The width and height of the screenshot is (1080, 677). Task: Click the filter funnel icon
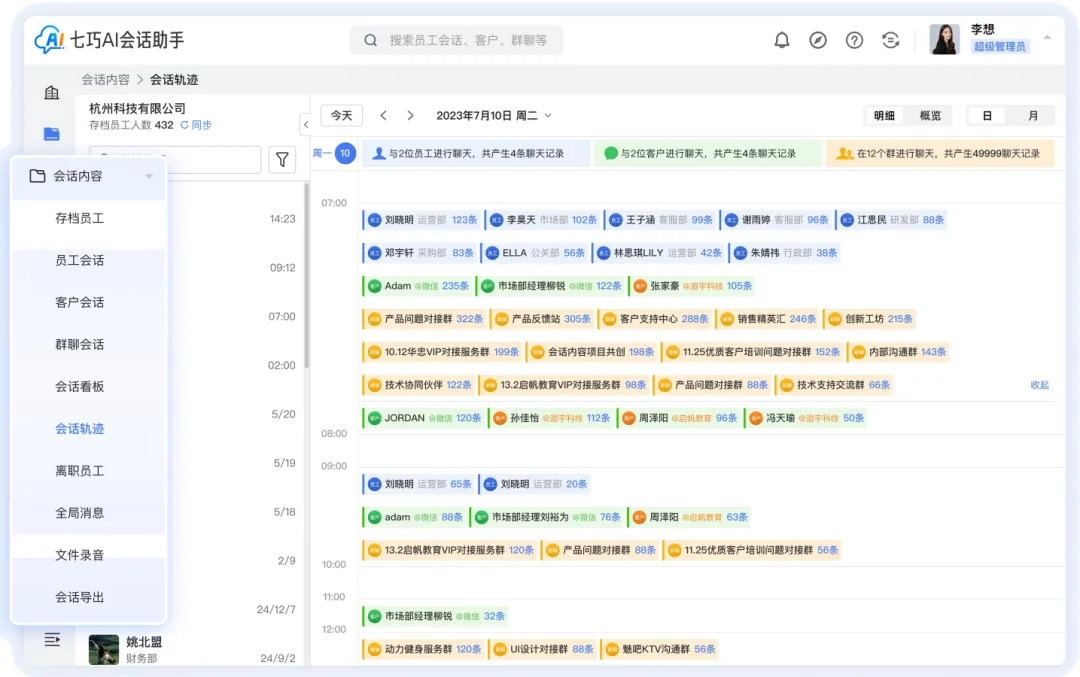click(282, 159)
